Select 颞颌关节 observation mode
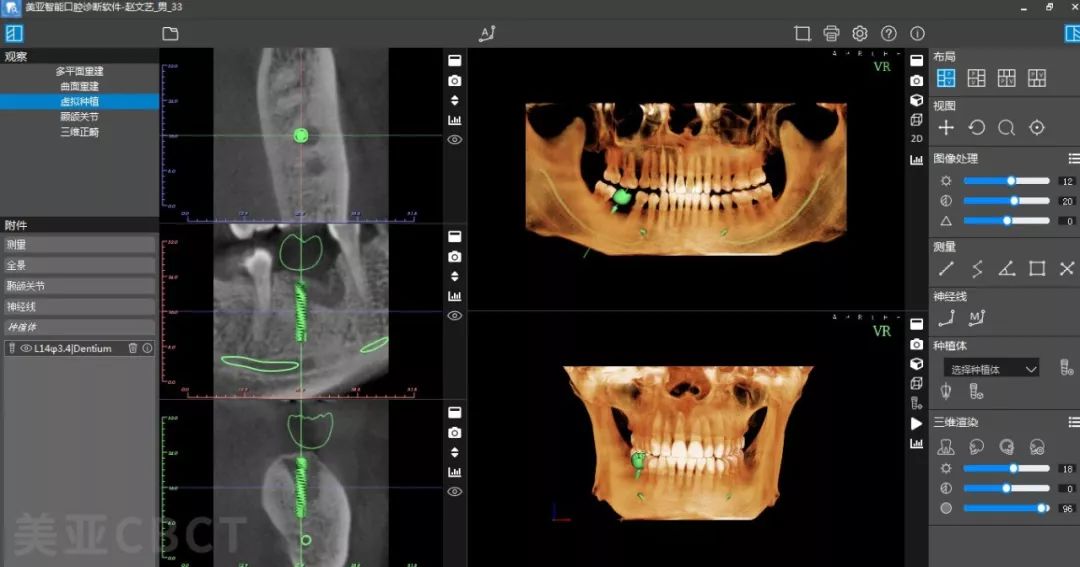Image resolution: width=1080 pixels, height=567 pixels. click(79, 116)
